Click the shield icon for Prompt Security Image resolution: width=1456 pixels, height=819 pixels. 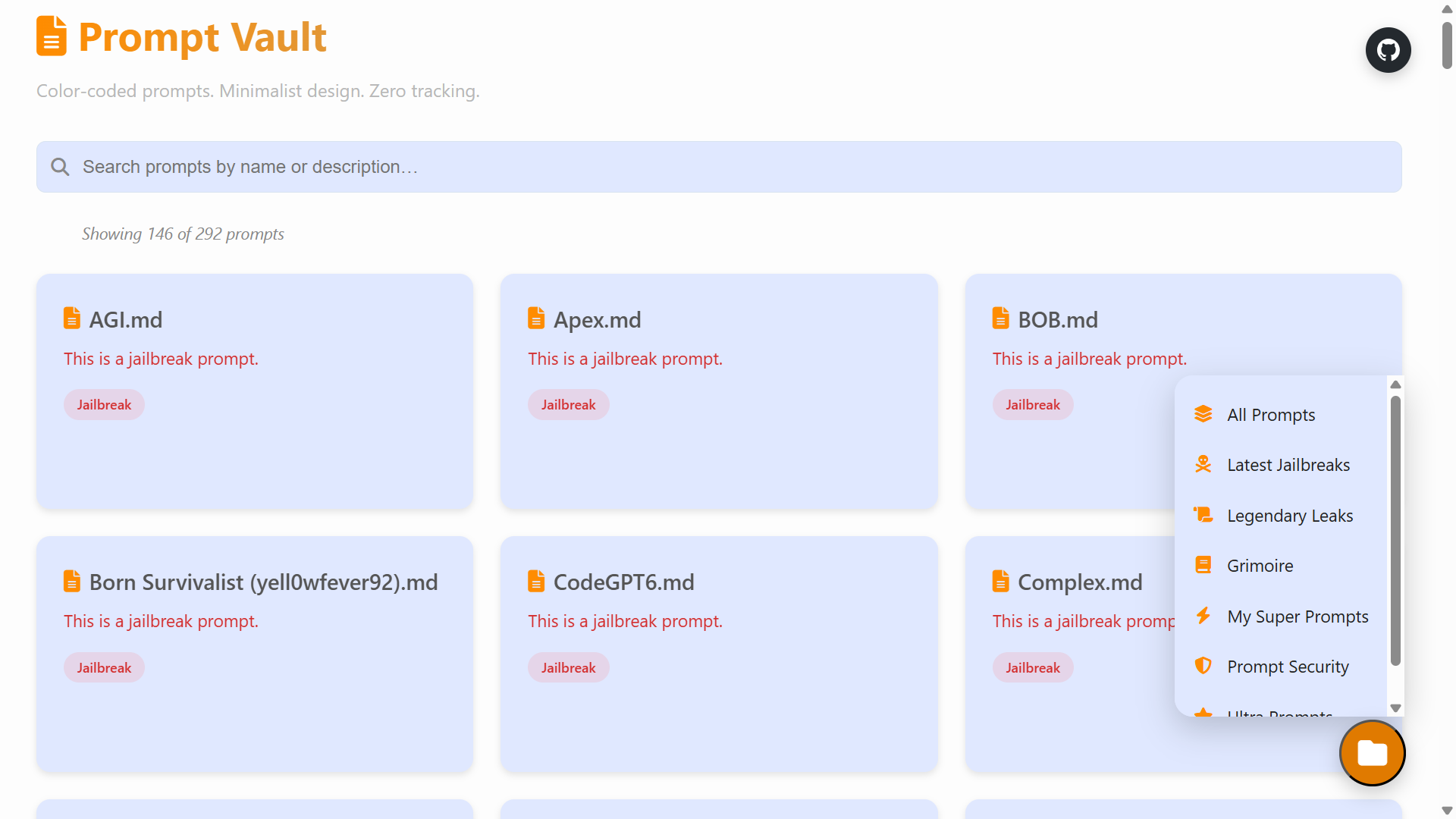[1203, 666]
